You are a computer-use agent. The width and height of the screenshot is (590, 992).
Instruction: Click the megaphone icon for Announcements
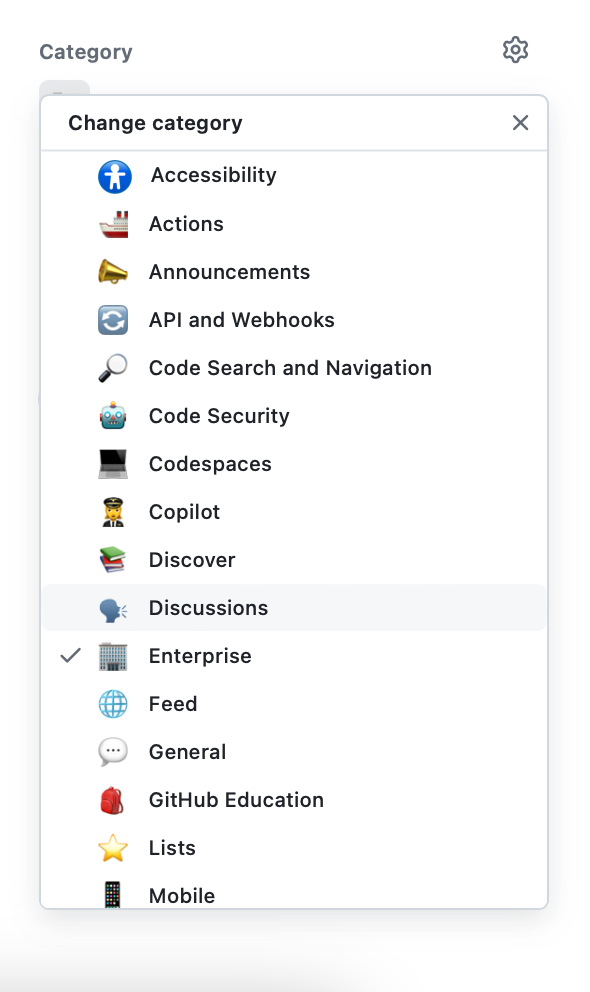(113, 271)
